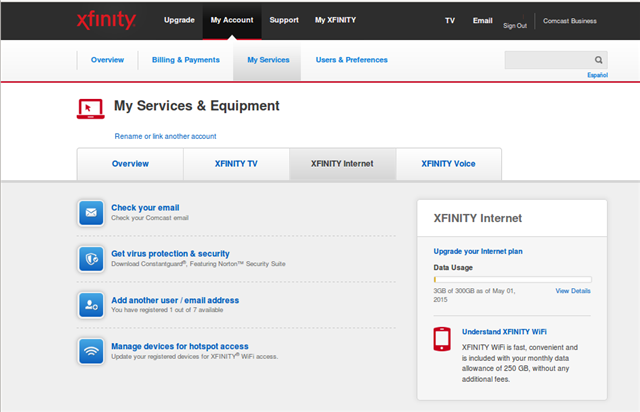The width and height of the screenshot is (640, 412).
Task: Sign Out of the account
Action: (x=515, y=26)
